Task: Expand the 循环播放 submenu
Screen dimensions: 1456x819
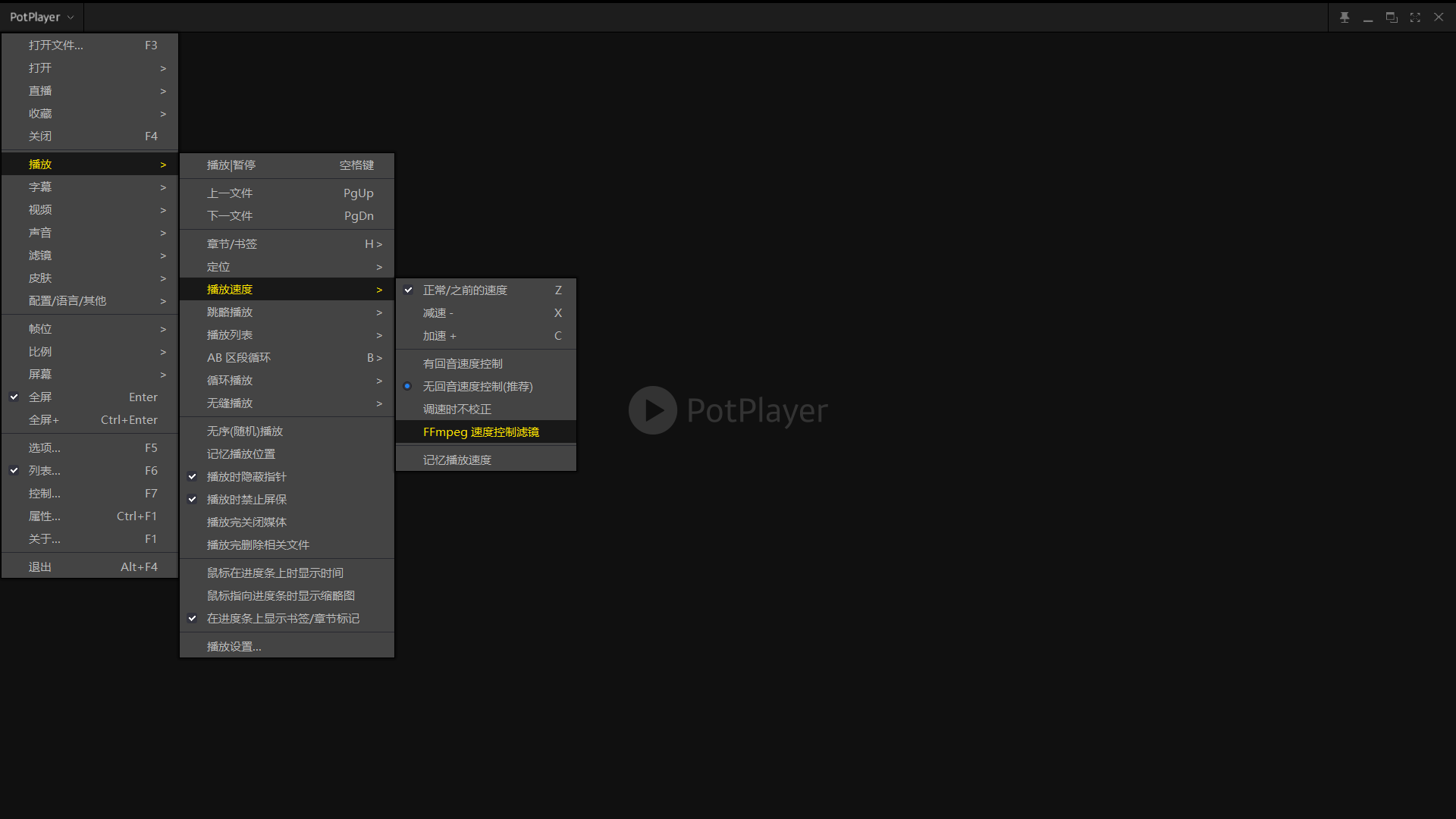Action: pyautogui.click(x=287, y=380)
